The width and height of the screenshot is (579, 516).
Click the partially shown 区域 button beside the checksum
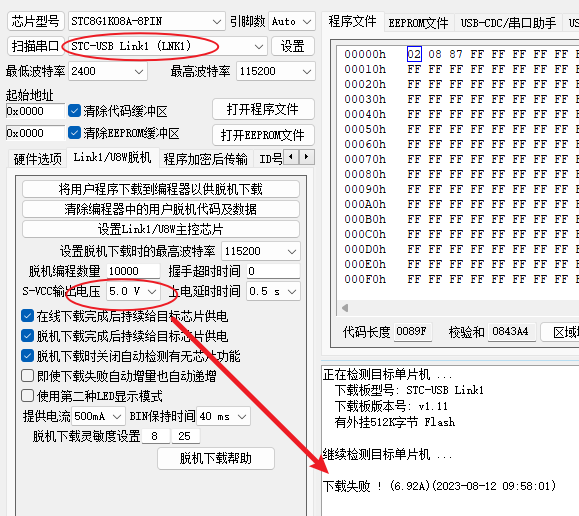click(x=561, y=332)
